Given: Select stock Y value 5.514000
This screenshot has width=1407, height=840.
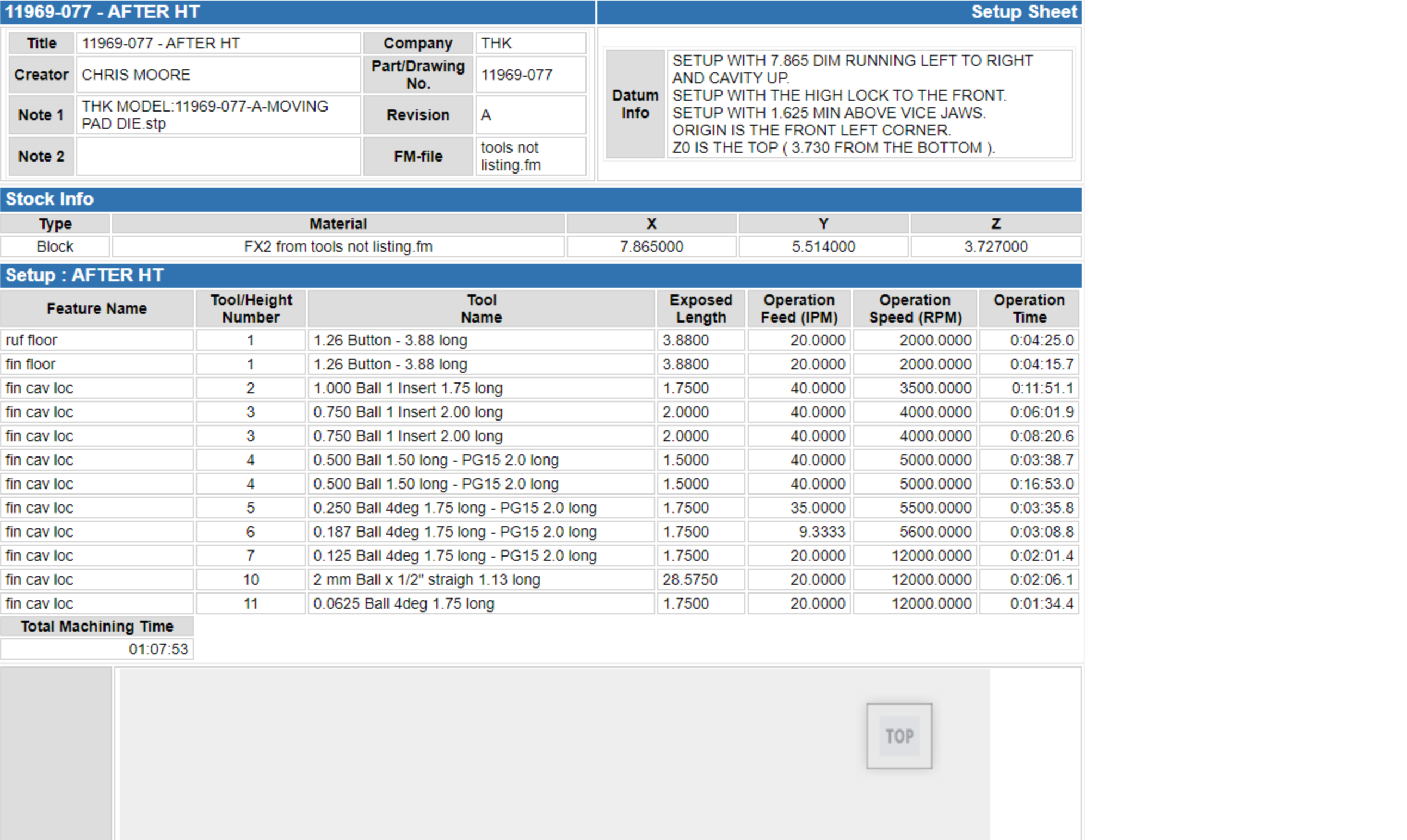Looking at the screenshot, I should pos(824,247).
